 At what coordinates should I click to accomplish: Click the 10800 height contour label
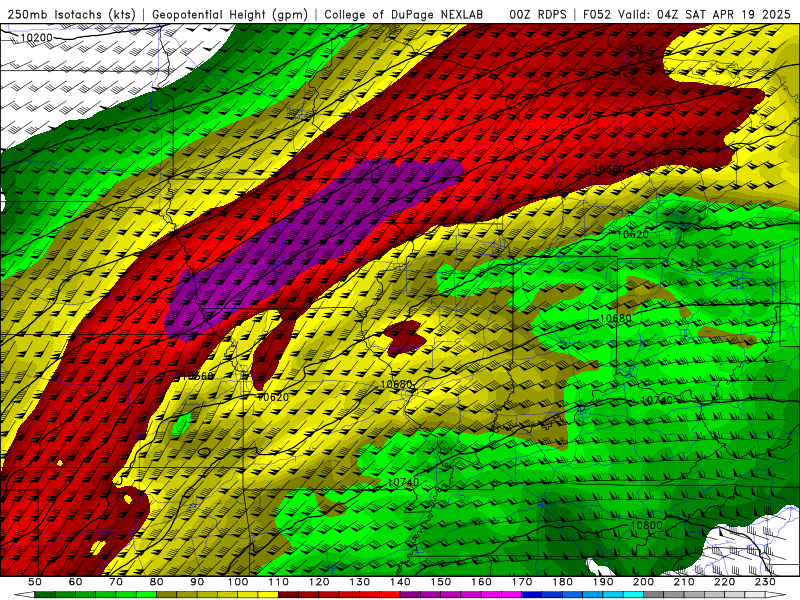tap(646, 525)
